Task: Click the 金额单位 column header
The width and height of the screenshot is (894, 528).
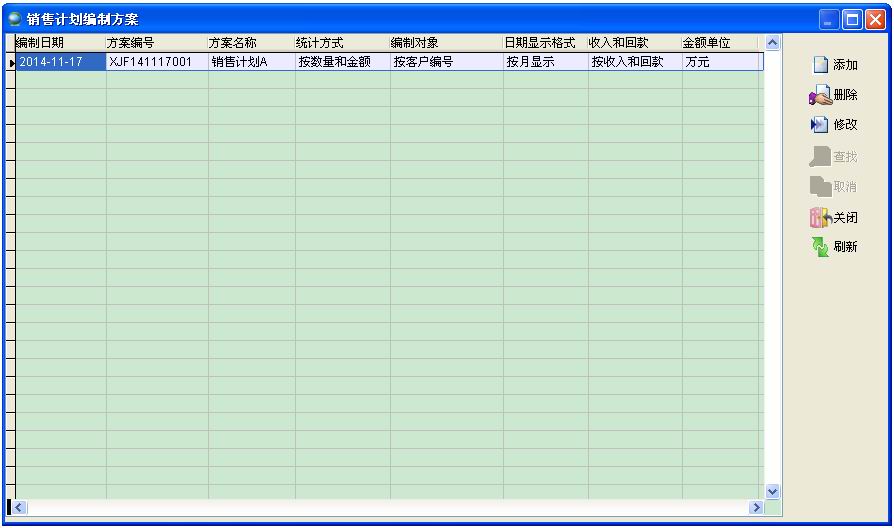Action: click(721, 43)
